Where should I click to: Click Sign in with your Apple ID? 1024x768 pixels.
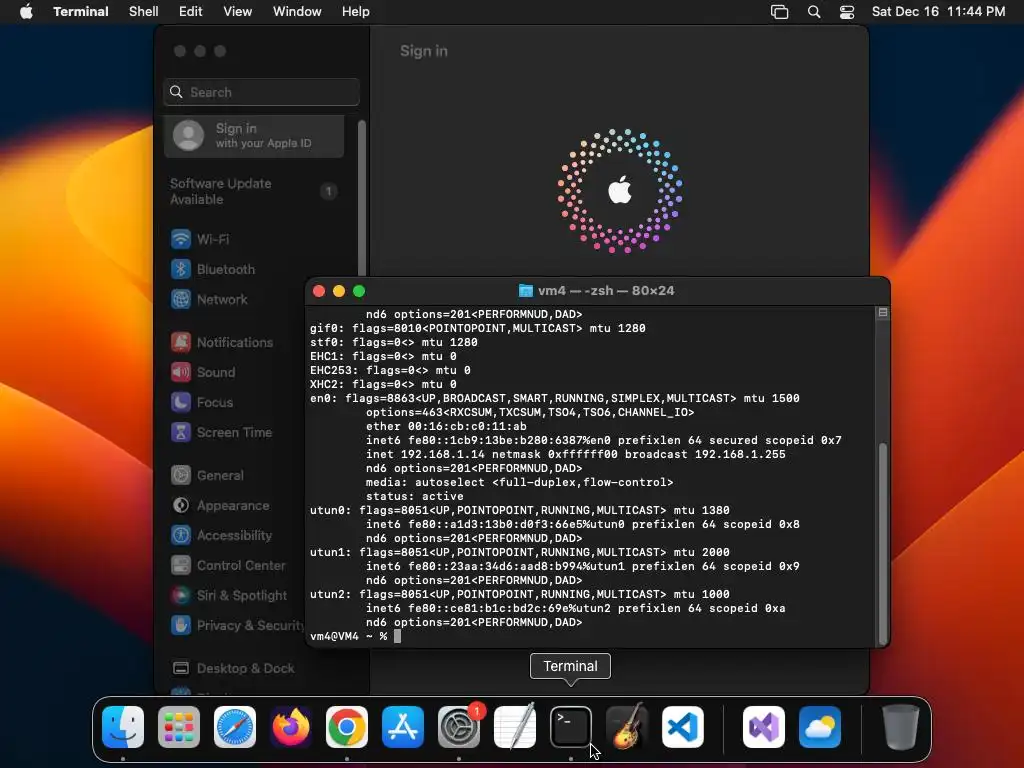[254, 136]
